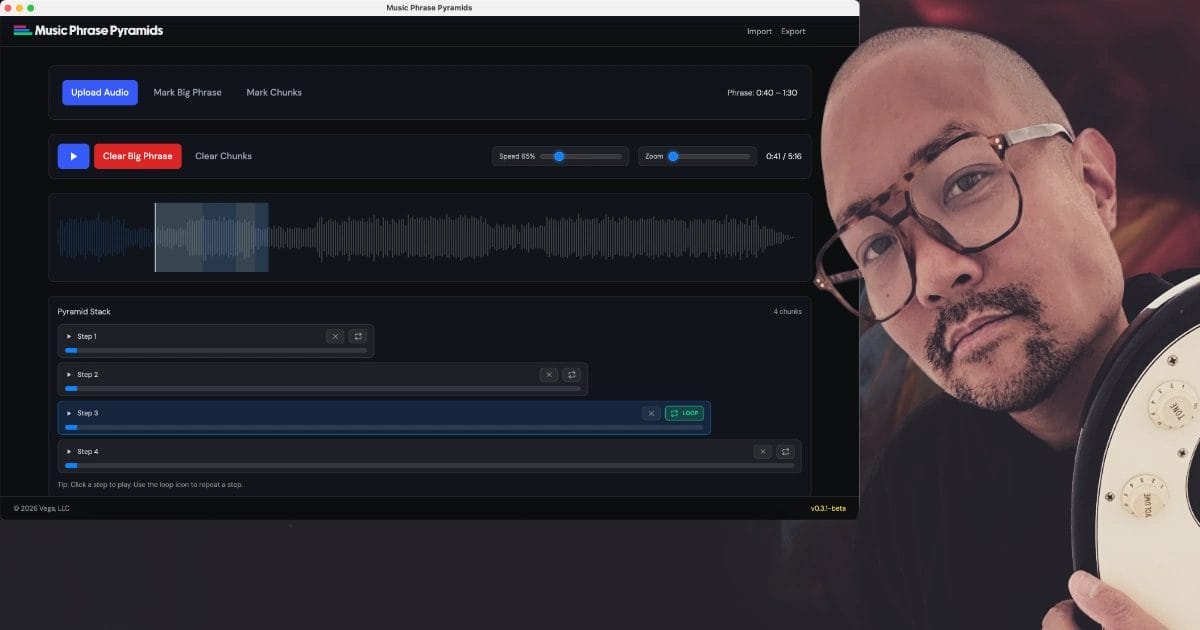Open the Export menu item
The image size is (1200, 630).
point(793,31)
